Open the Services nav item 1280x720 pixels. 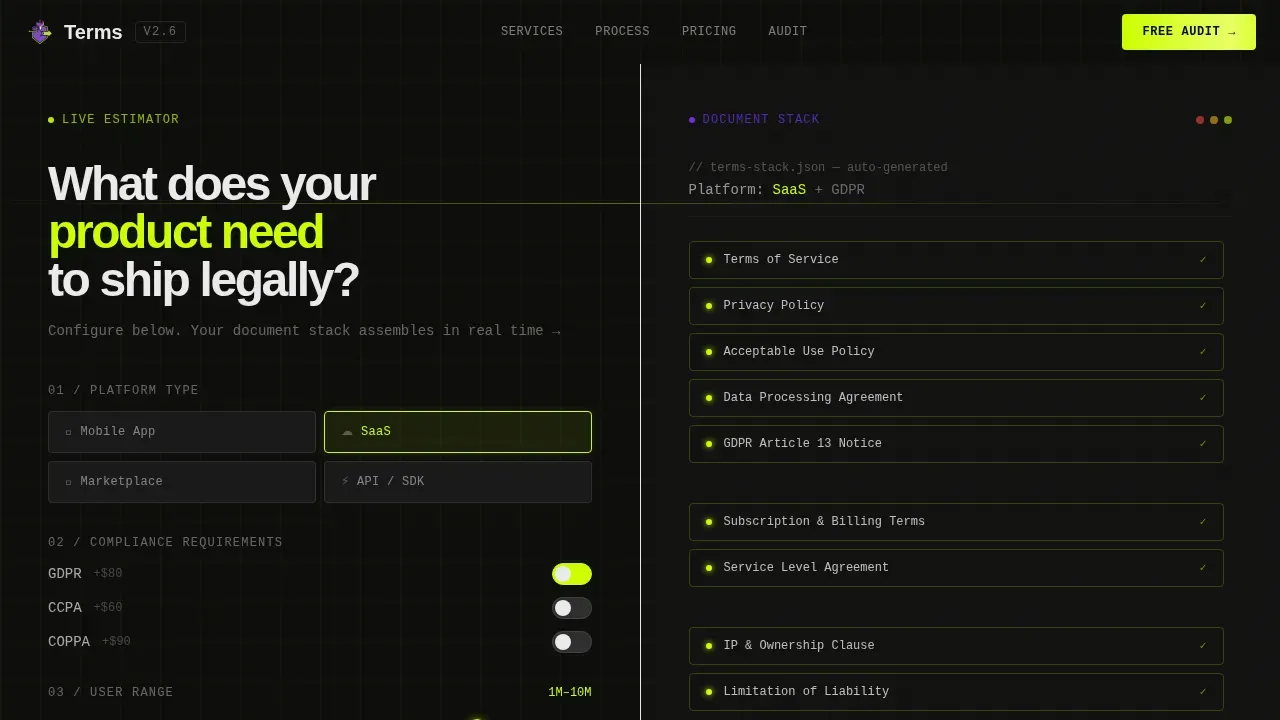(x=532, y=32)
